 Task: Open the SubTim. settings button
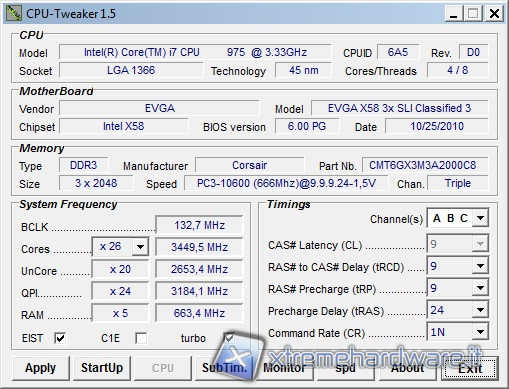click(224, 368)
